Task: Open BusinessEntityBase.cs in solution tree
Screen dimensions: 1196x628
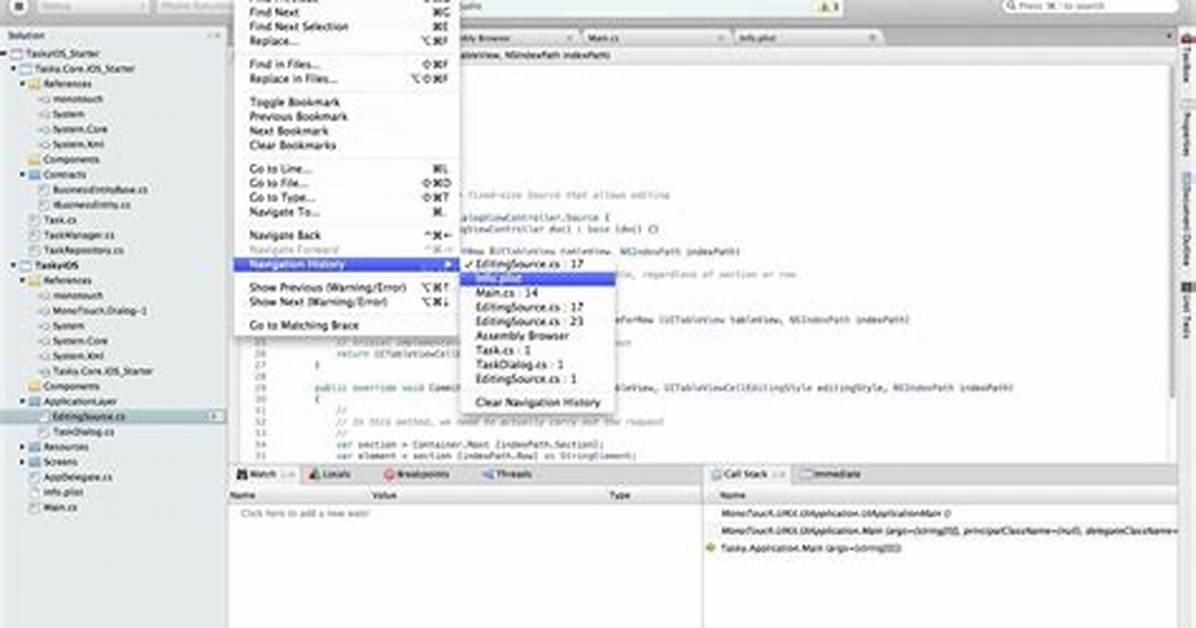Action: point(99,190)
